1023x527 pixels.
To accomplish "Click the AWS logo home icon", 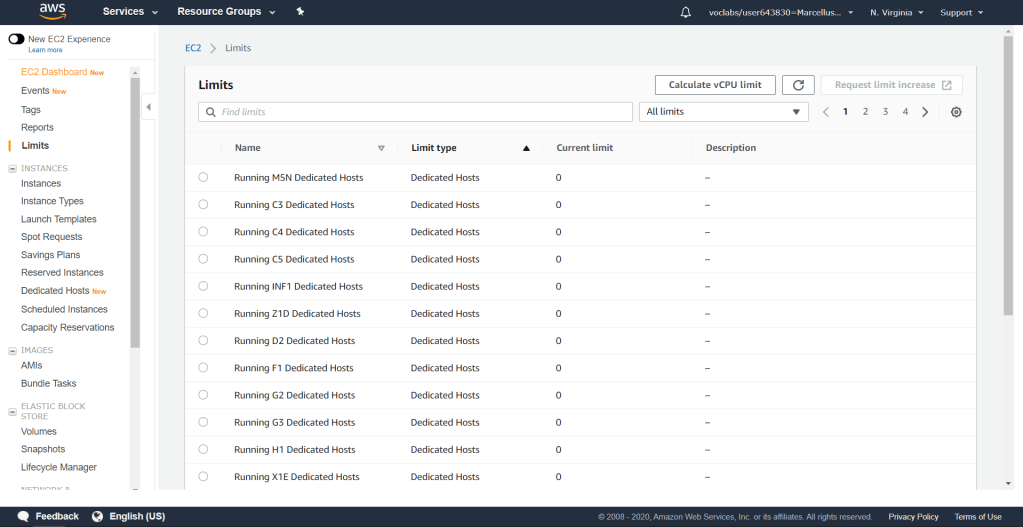I will [52, 12].
